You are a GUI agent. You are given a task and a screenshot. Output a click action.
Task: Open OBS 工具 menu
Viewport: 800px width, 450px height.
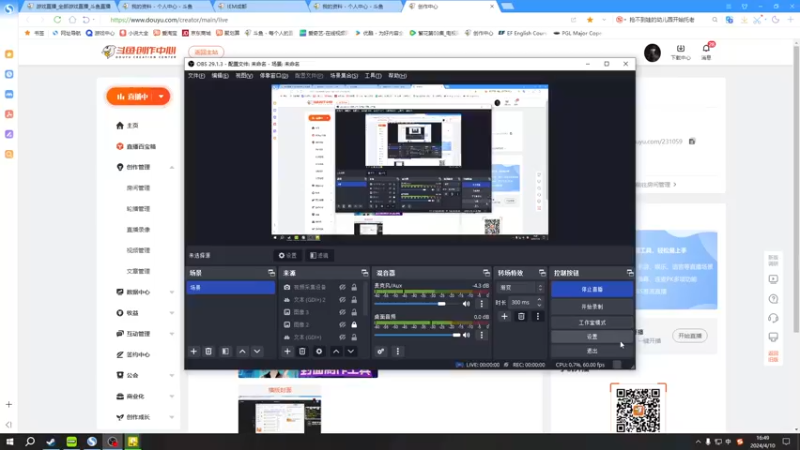(372, 76)
